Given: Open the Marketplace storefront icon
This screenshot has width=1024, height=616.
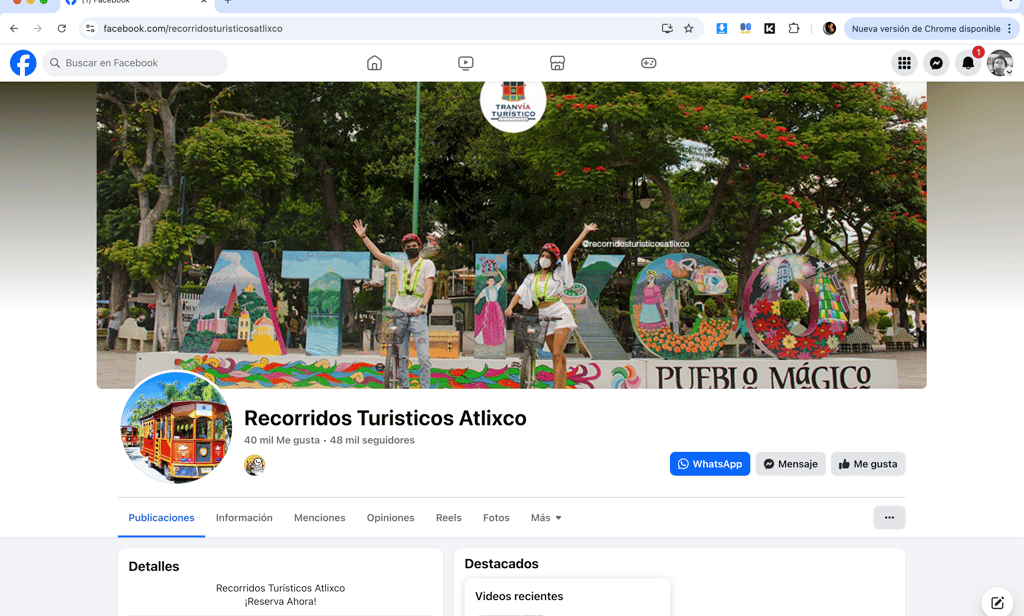Looking at the screenshot, I should pos(557,63).
